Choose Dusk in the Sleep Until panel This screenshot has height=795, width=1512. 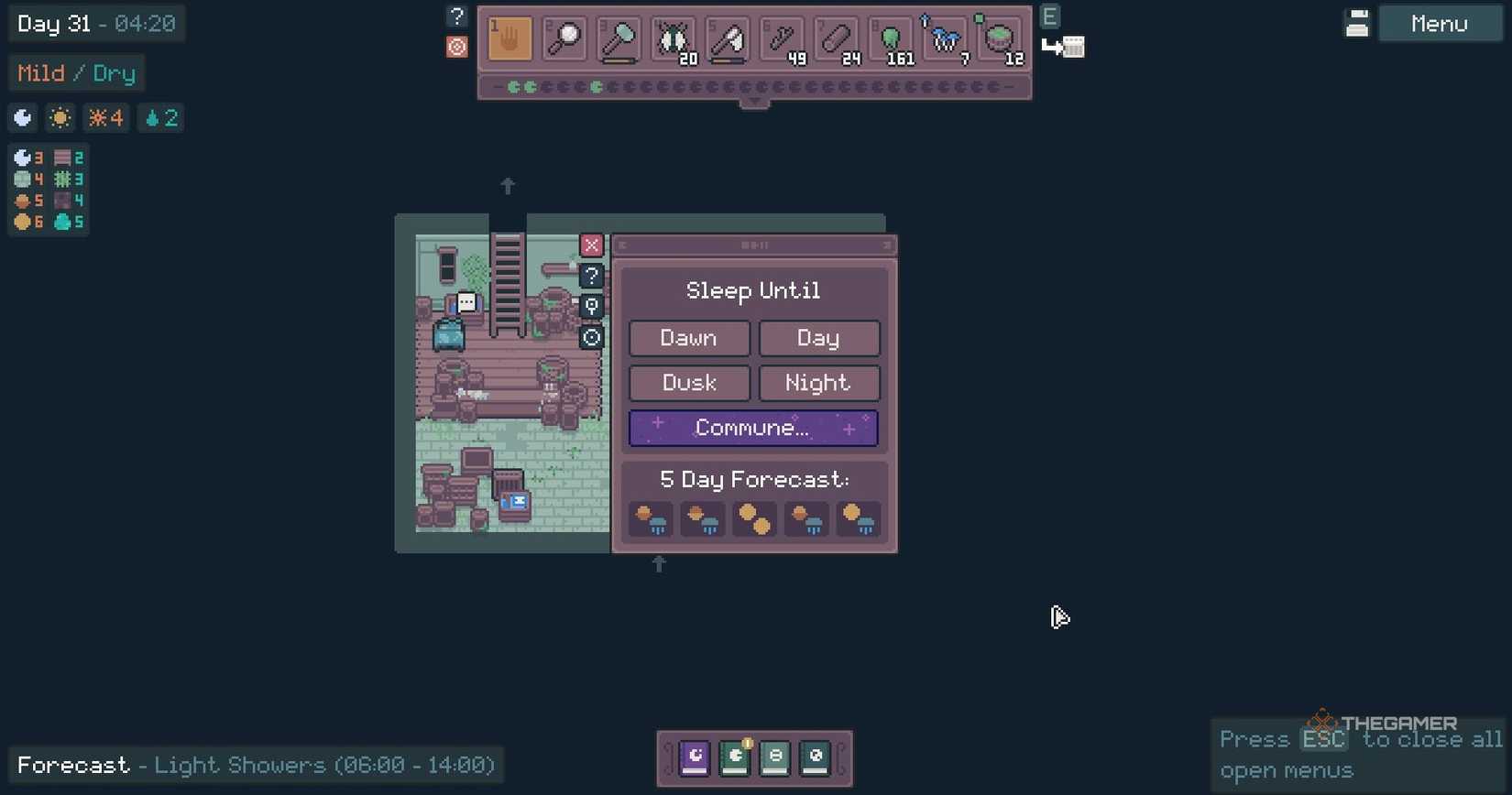(689, 383)
